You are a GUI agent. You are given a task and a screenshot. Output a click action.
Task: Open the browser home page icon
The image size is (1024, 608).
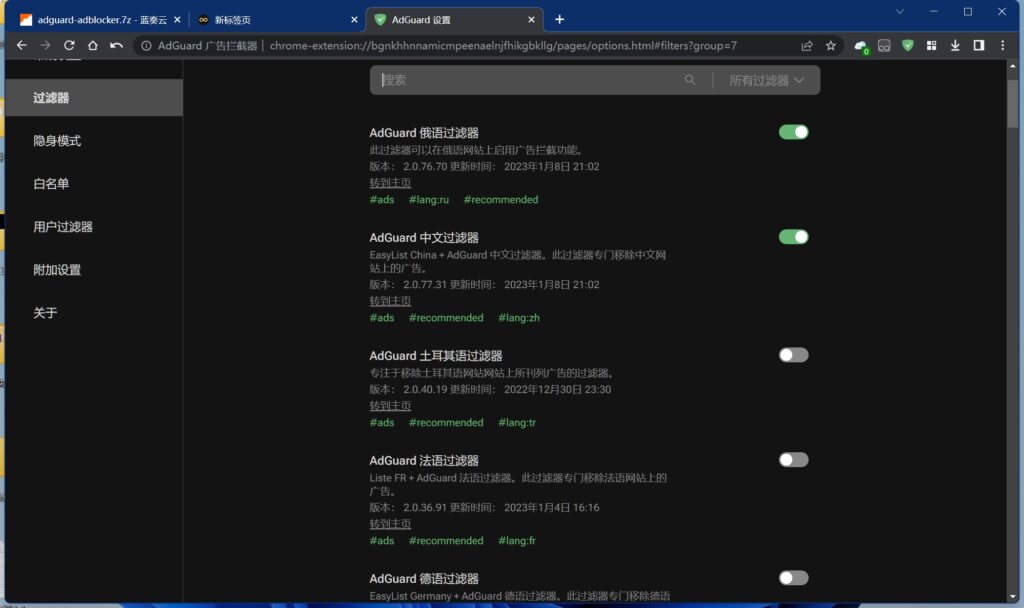[x=93, y=46]
